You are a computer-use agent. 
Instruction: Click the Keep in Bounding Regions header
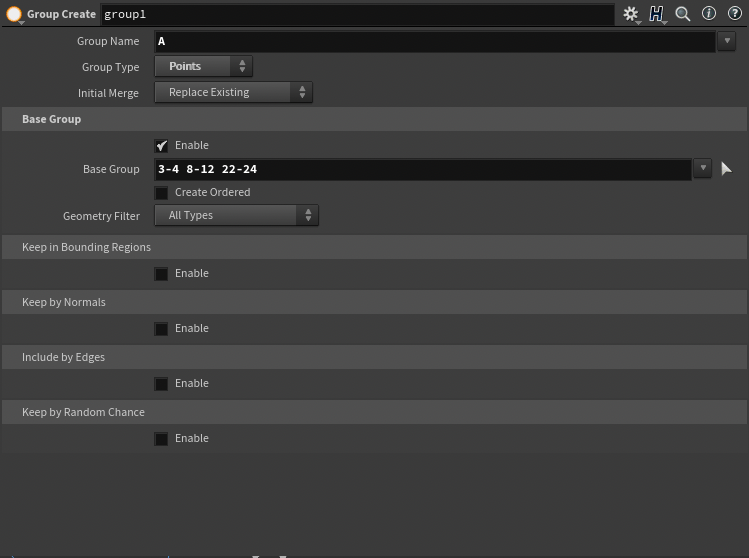[374, 247]
